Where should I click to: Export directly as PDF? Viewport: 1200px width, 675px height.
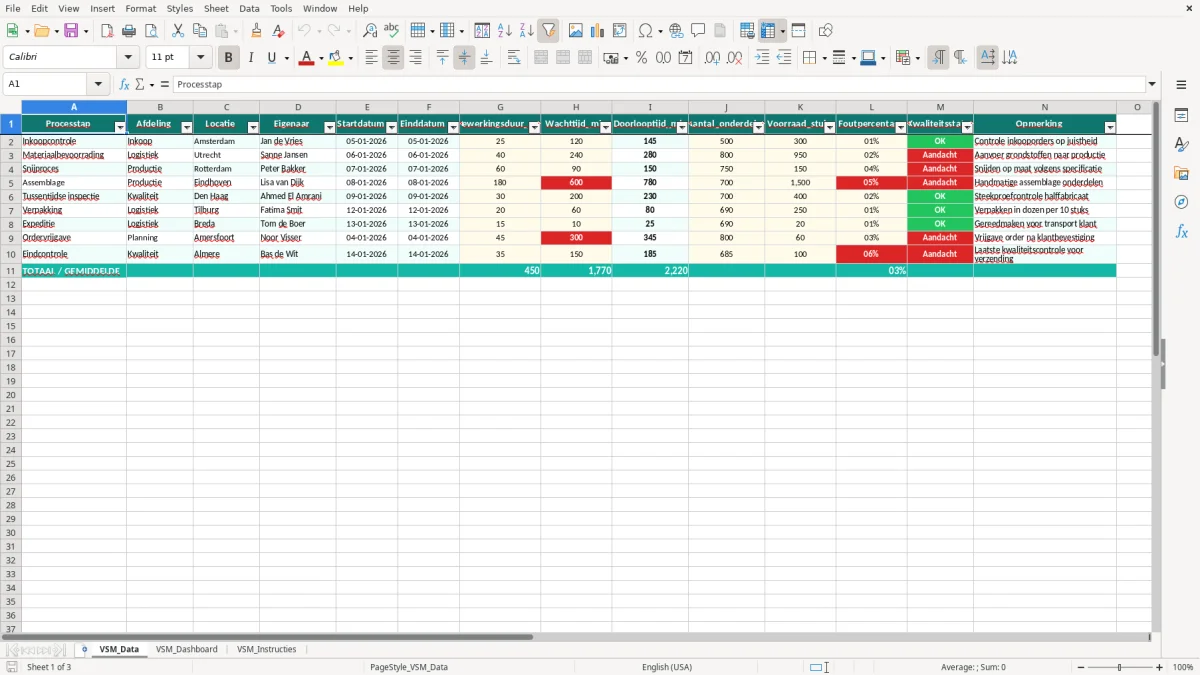click(107, 31)
